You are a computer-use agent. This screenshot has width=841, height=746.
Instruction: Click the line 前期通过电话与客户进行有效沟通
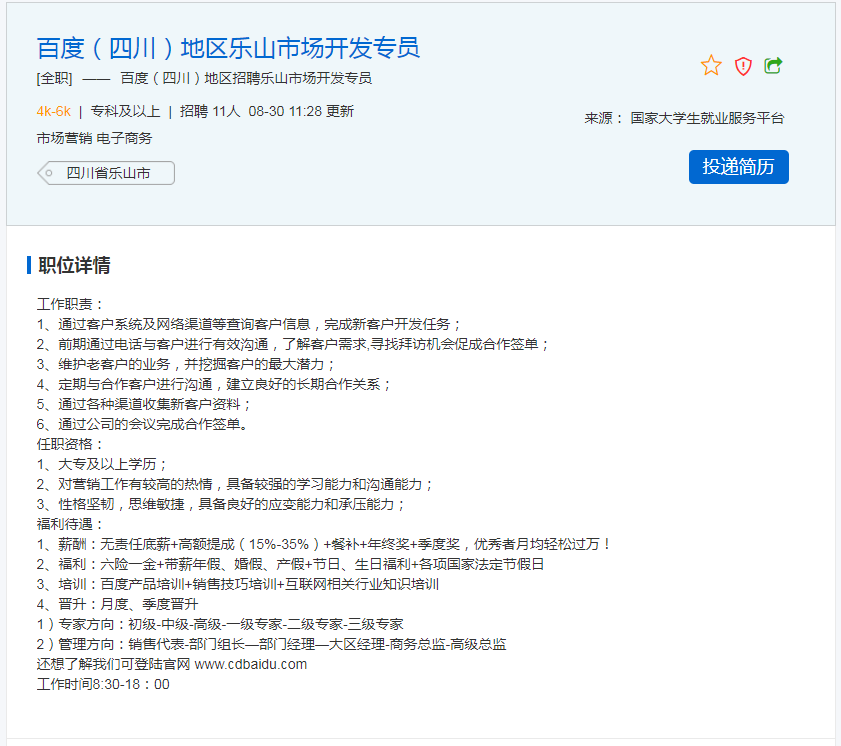click(293, 344)
